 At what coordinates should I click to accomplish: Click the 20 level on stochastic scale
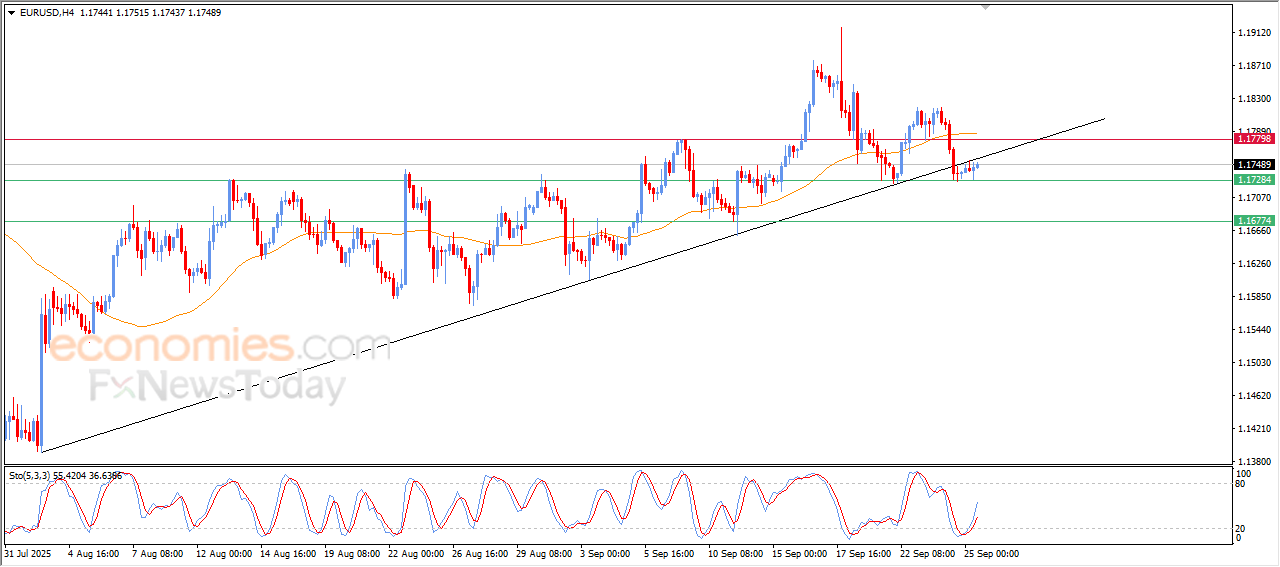pyautogui.click(x=1242, y=528)
